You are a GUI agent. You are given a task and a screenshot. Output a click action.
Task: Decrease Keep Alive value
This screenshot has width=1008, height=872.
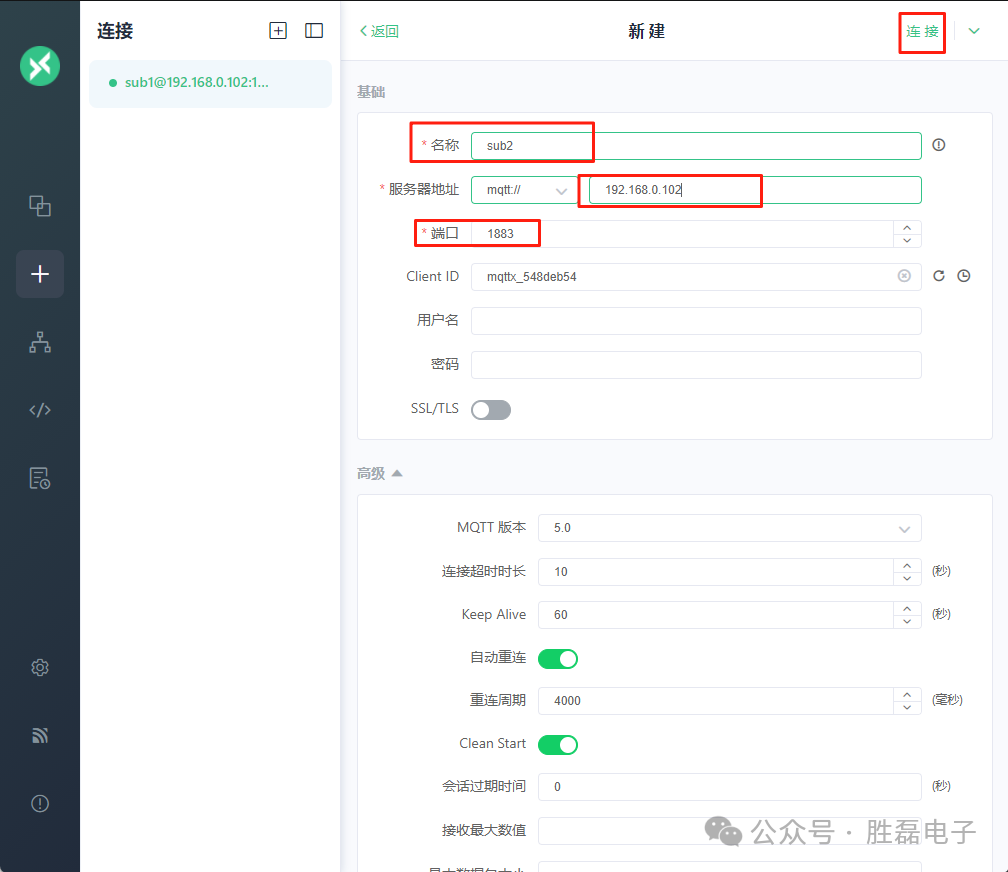[907, 621]
